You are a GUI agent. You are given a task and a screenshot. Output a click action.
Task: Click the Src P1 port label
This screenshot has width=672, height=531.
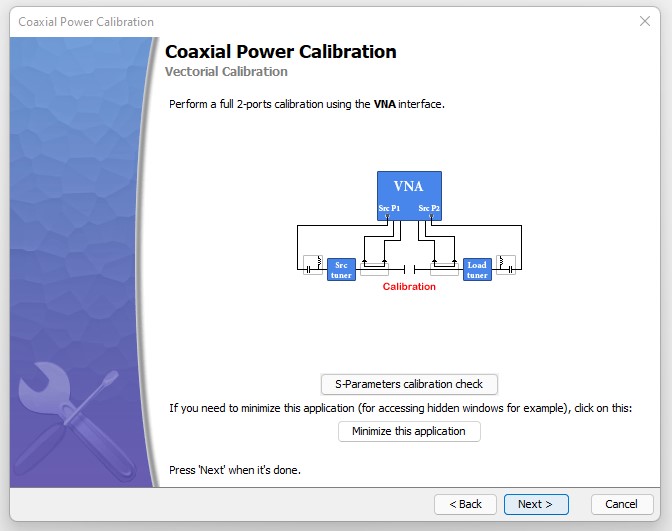tap(389, 208)
